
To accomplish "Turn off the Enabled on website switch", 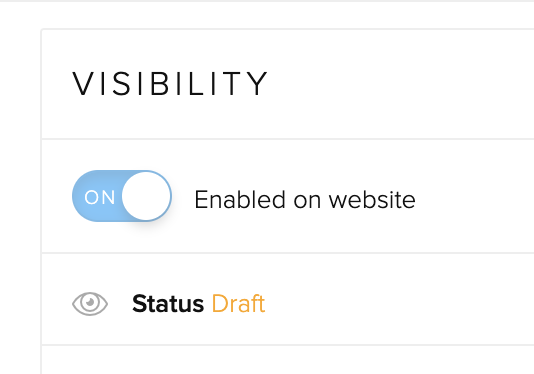I will 122,196.
